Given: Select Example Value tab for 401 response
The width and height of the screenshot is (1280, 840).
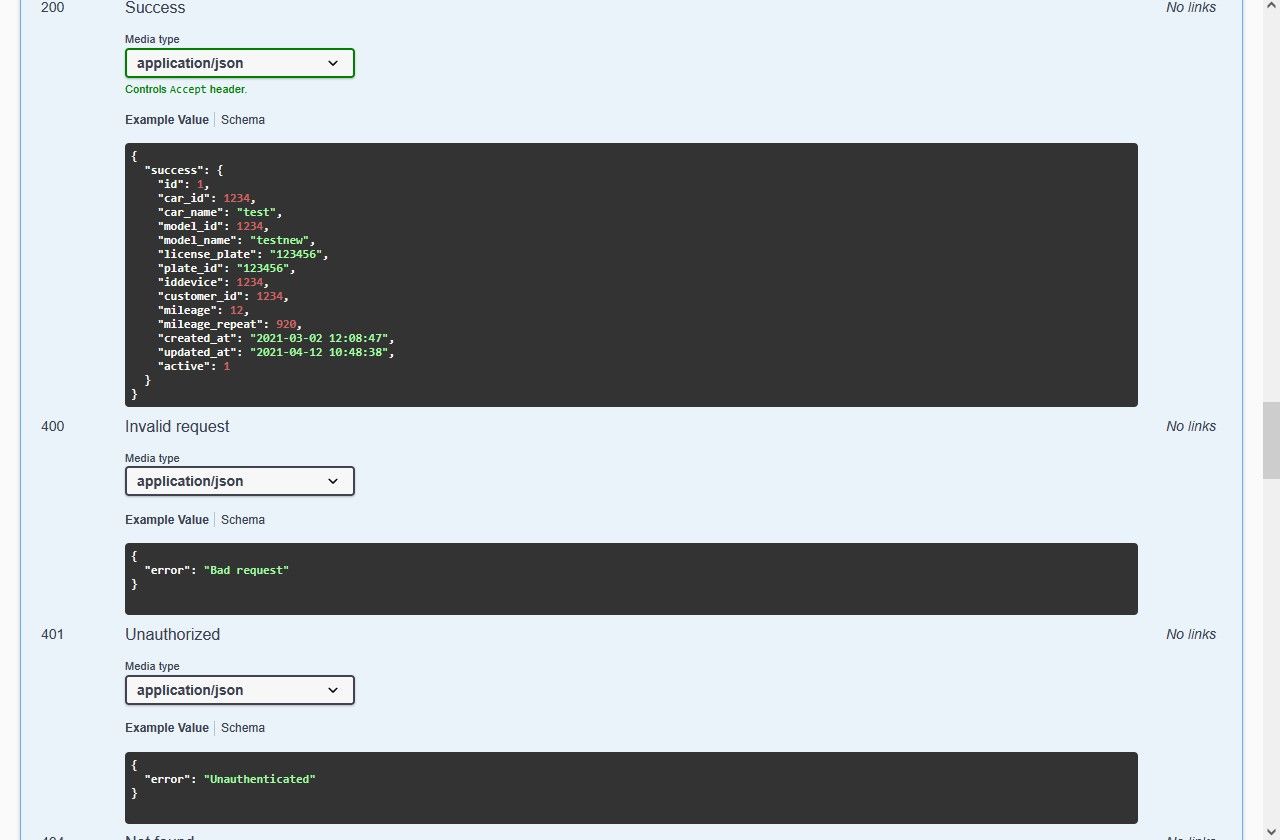Looking at the screenshot, I should [x=167, y=728].
